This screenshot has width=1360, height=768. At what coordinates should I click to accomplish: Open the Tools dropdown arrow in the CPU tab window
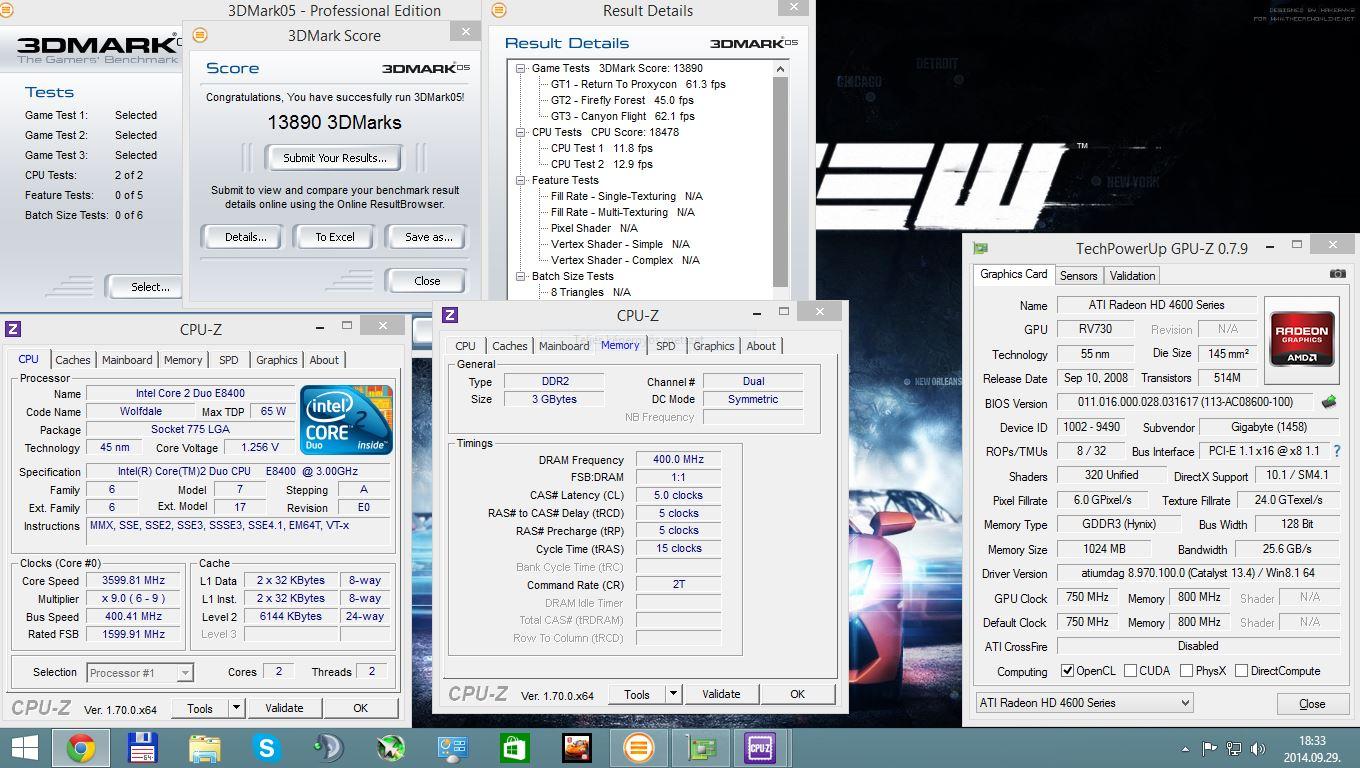236,708
